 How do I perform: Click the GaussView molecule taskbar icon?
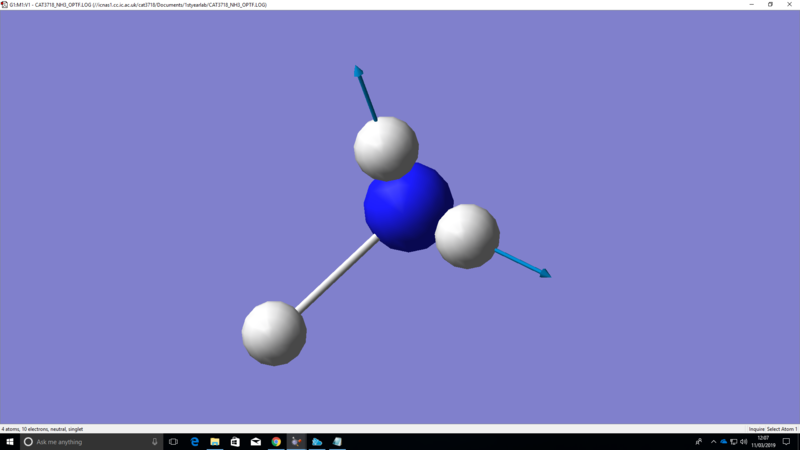coord(296,442)
